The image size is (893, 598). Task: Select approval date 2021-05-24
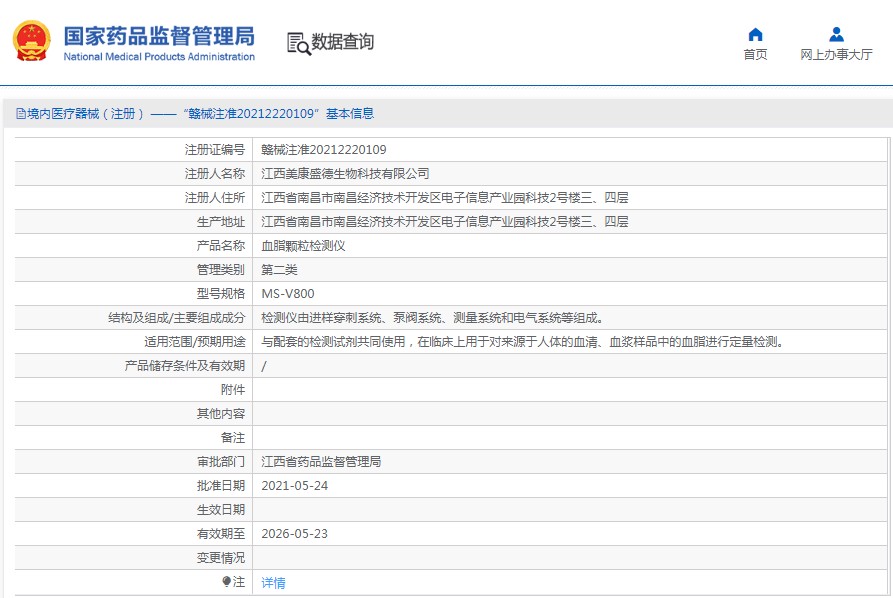tap(294, 486)
